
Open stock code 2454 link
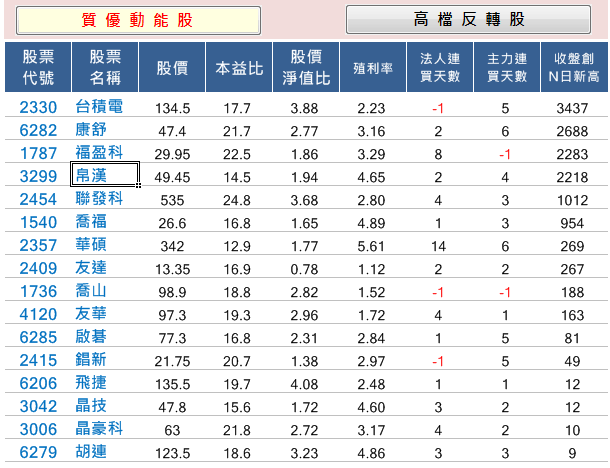coord(38,199)
